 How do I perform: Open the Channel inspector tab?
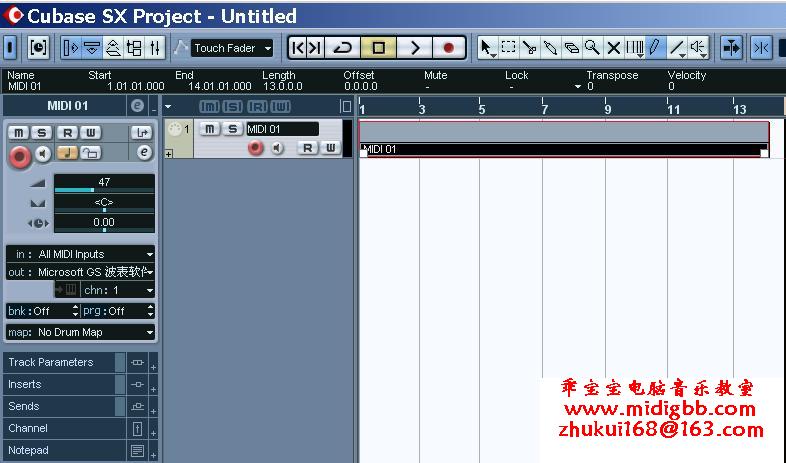click(x=64, y=428)
